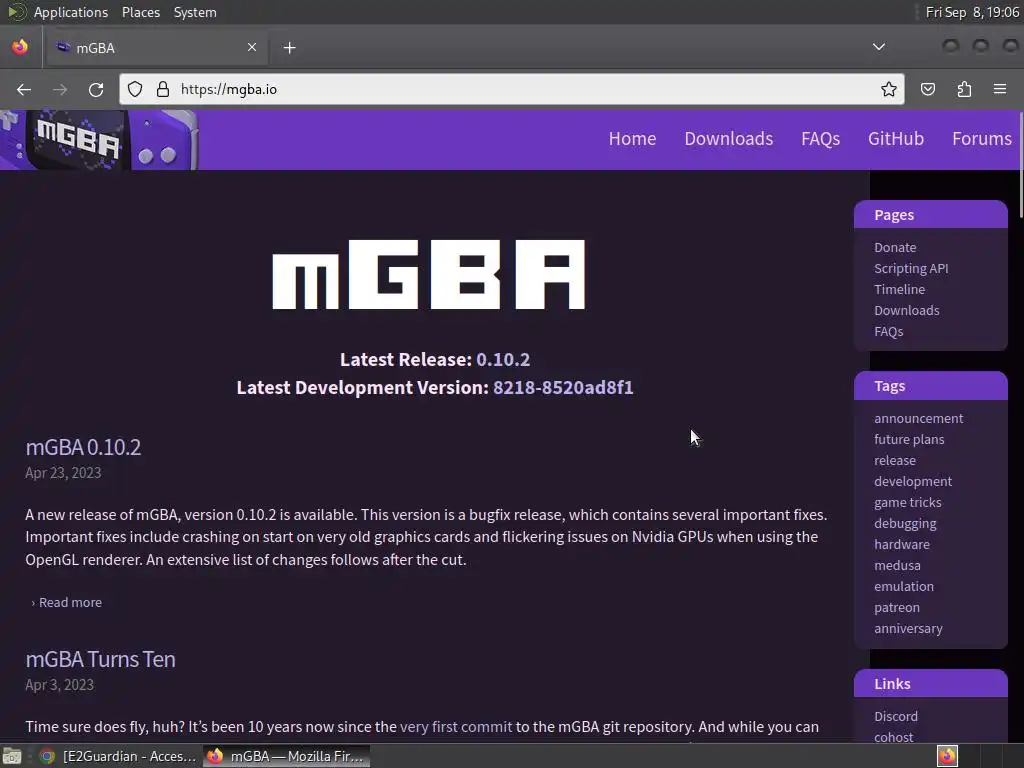Open a new tab with plus button
The image size is (1024, 768).
pos(289,48)
